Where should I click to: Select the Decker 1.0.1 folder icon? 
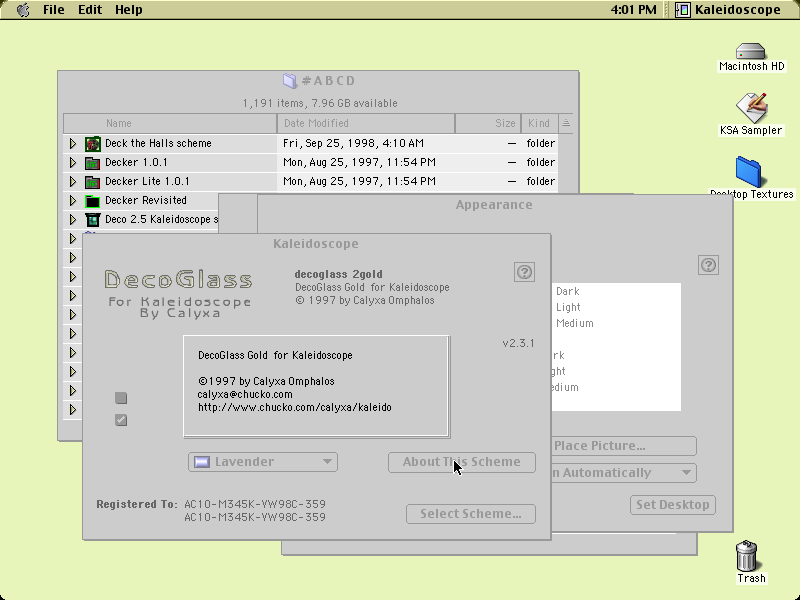click(92, 163)
